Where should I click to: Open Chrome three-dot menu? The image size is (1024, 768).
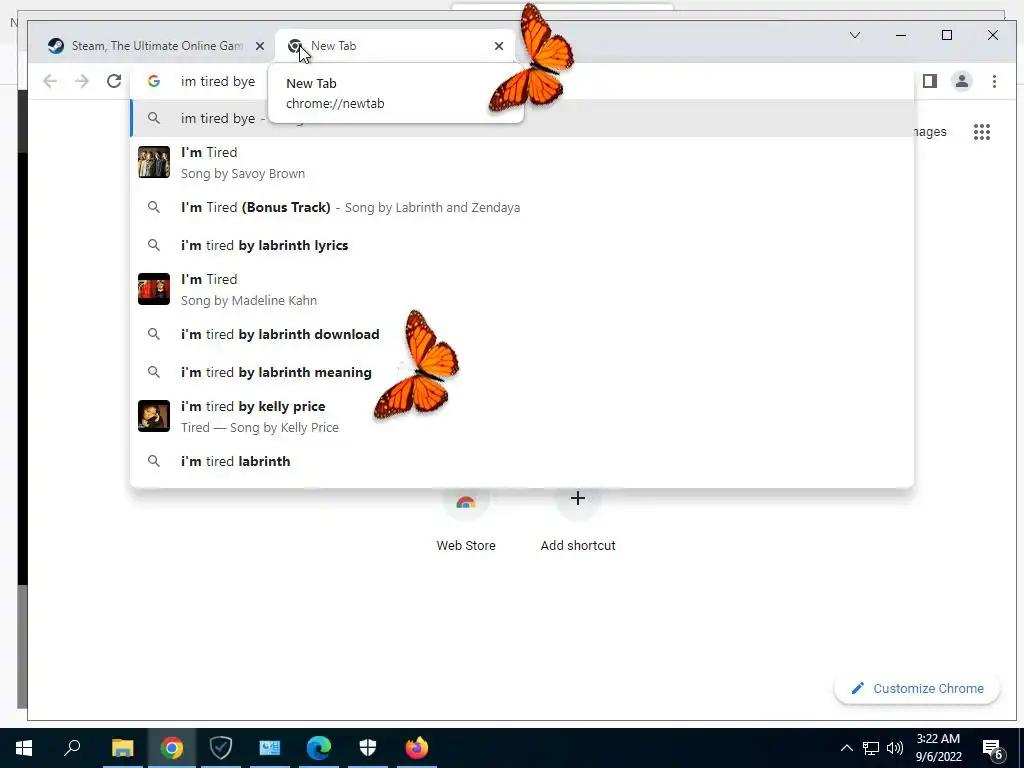click(x=994, y=81)
